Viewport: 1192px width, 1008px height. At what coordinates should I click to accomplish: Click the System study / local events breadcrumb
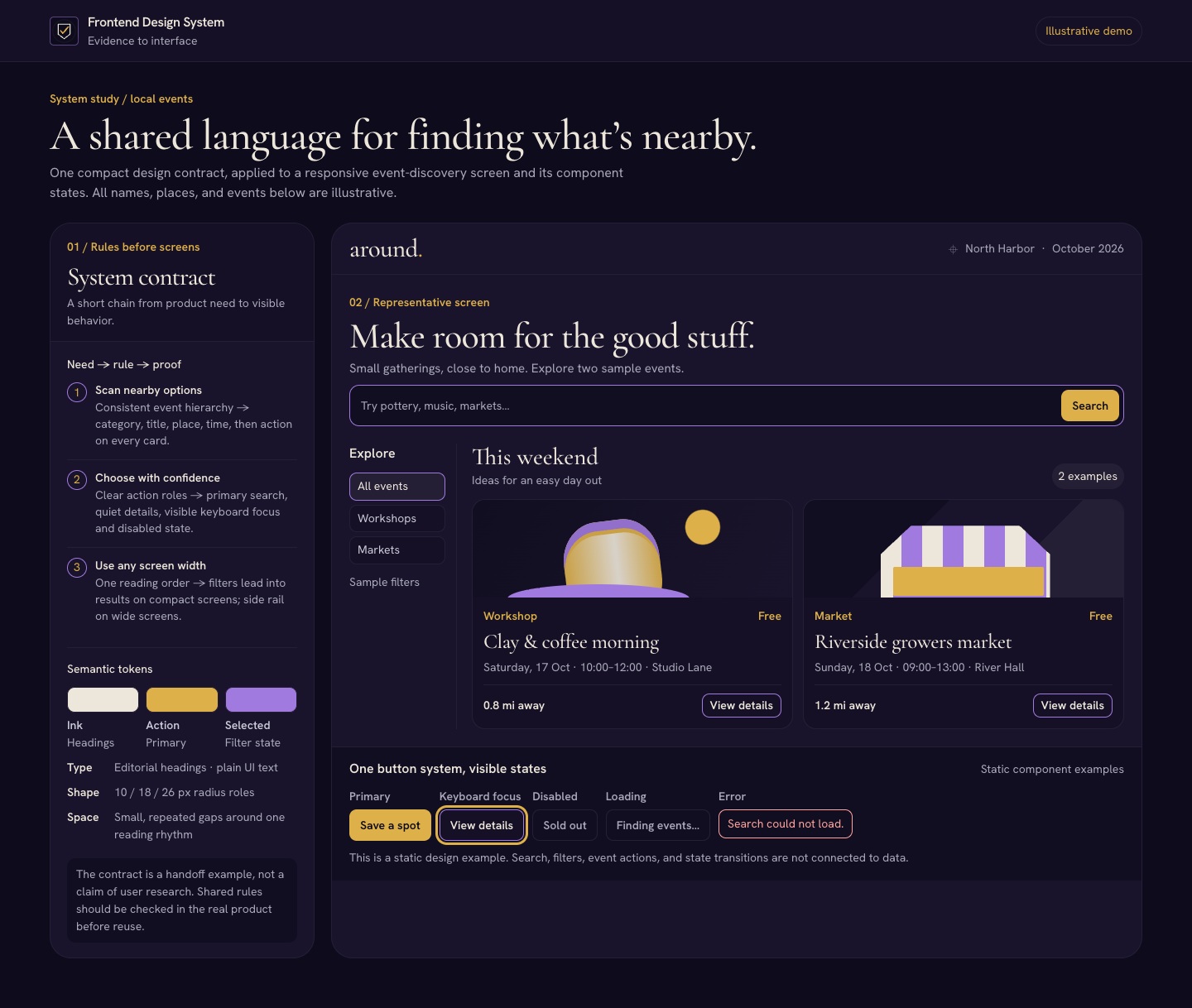pos(121,99)
